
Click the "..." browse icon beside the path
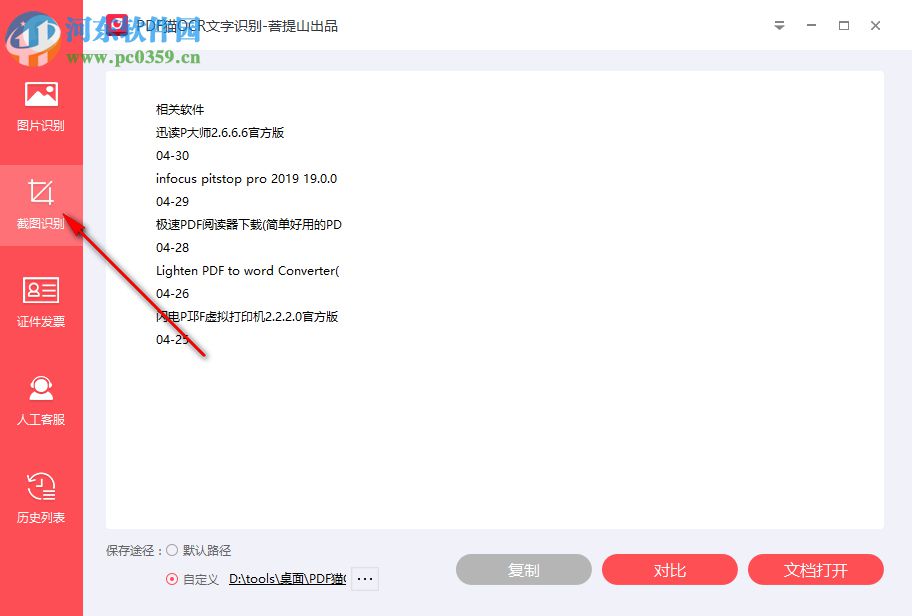(x=364, y=578)
